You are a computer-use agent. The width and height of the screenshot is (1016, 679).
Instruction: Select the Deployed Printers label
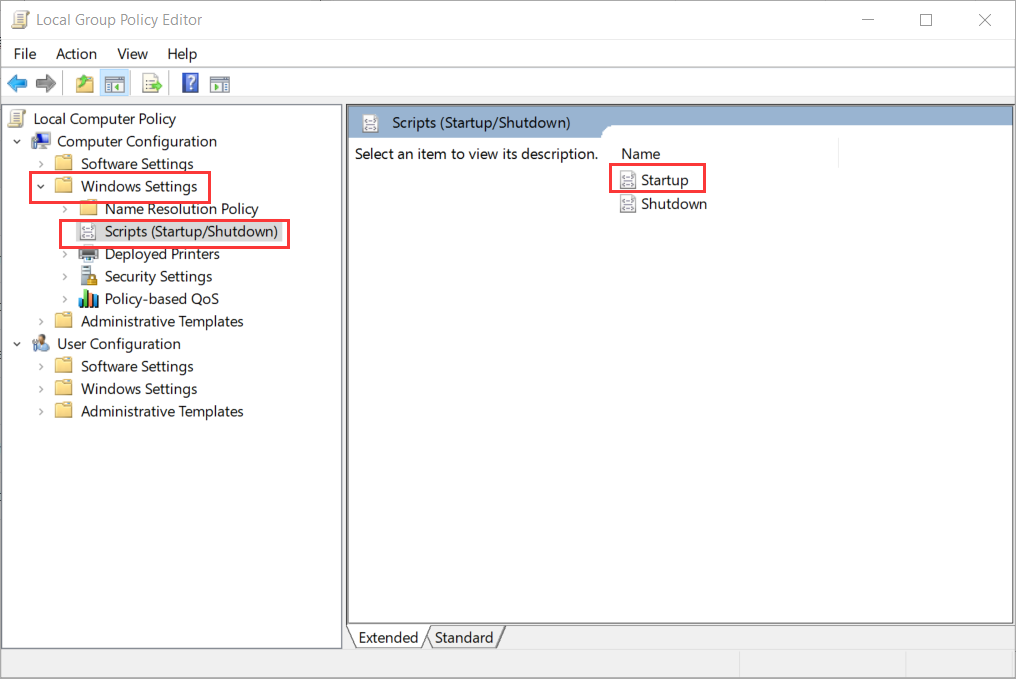click(162, 254)
